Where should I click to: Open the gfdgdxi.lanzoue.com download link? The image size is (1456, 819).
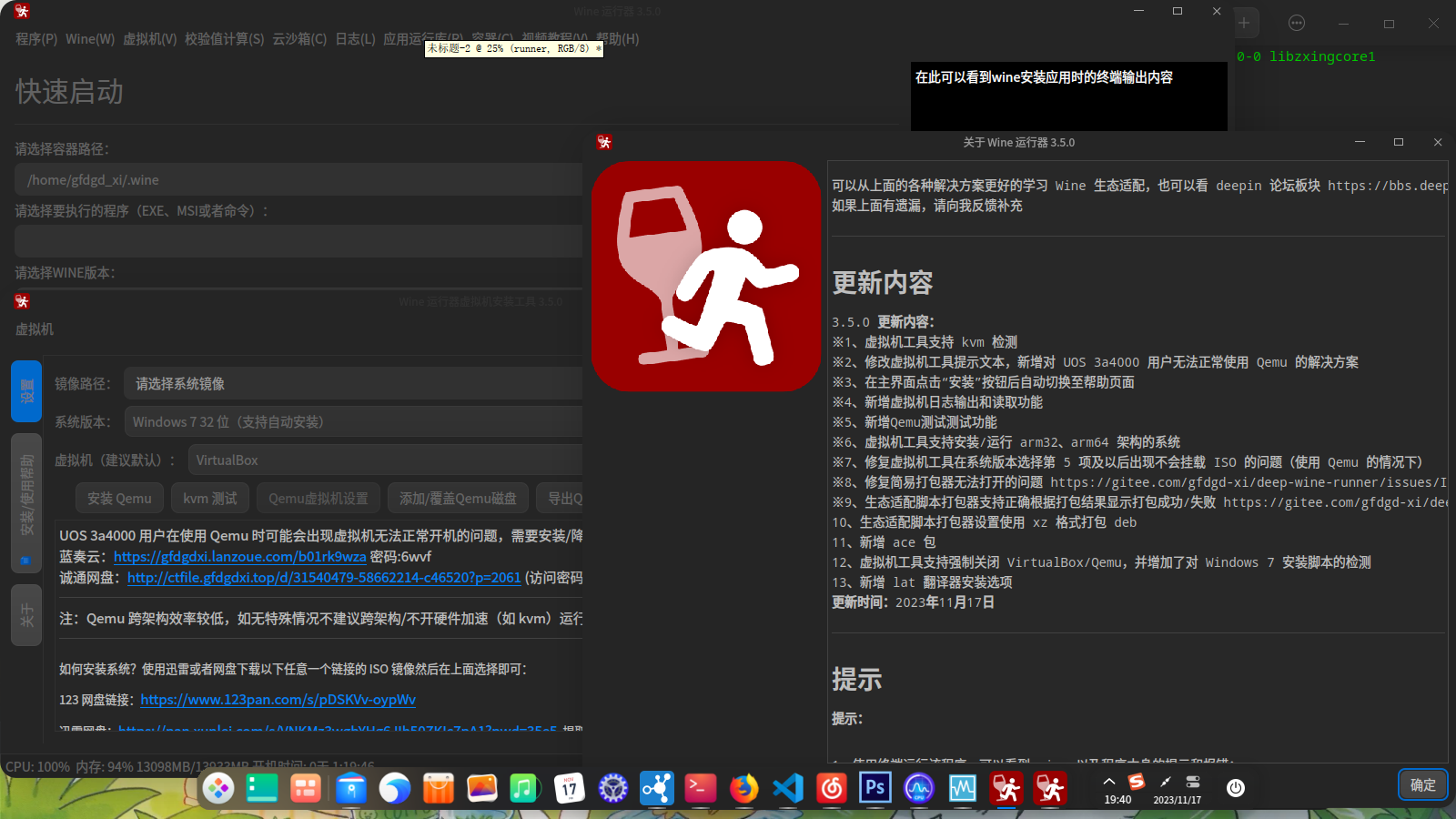click(x=240, y=557)
